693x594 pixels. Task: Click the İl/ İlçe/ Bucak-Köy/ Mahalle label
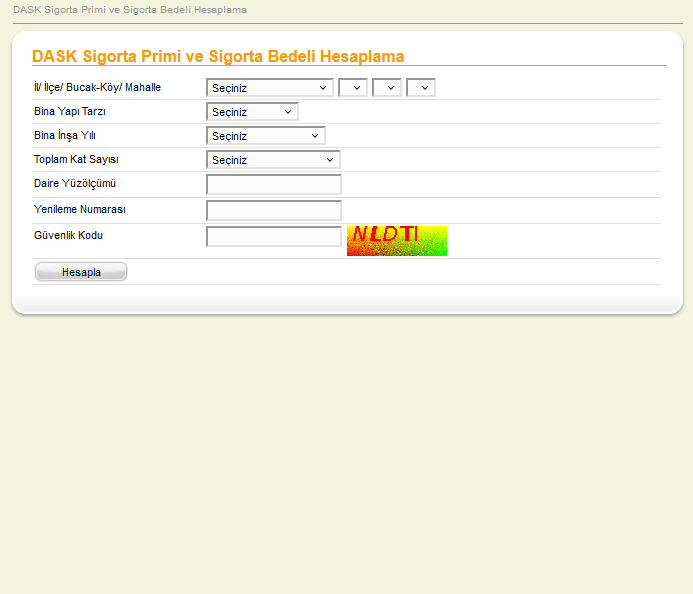(97, 88)
